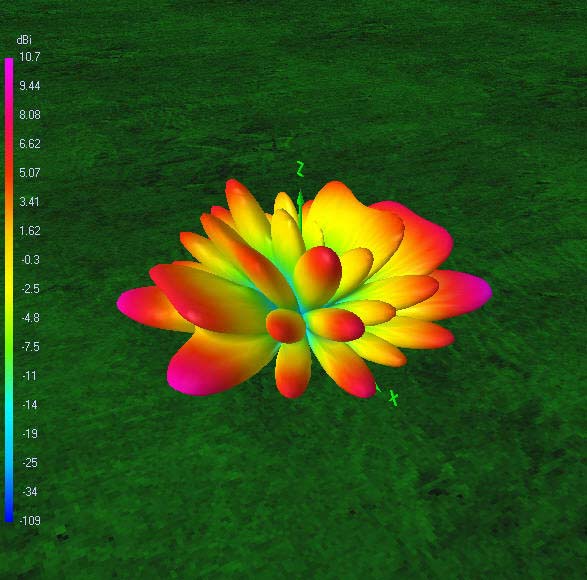Viewport: 587px width, 580px height.
Task: Select the -14 value on the color scale
Action: point(30,405)
